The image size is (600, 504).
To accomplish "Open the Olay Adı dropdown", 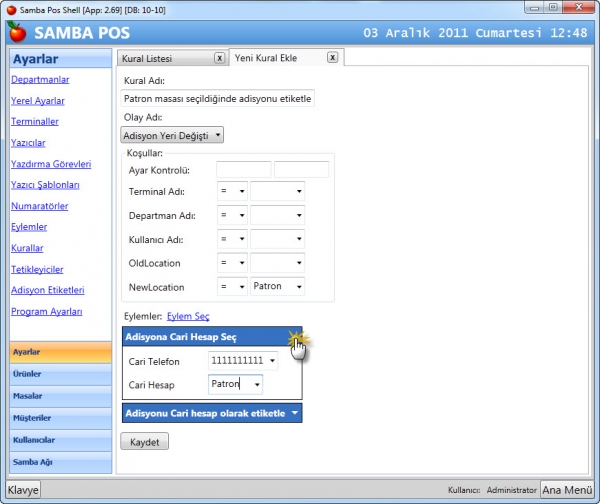I will click(x=172, y=135).
